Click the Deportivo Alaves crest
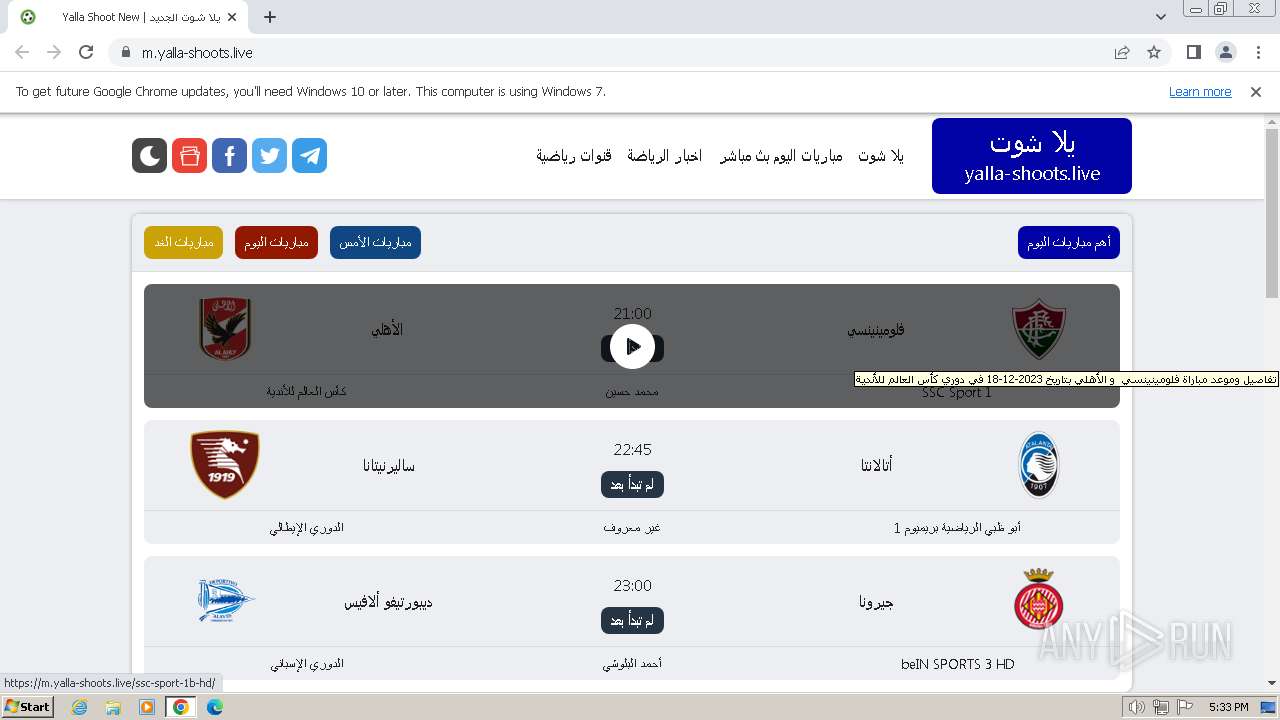This screenshot has height=720, width=1280. [x=225, y=600]
